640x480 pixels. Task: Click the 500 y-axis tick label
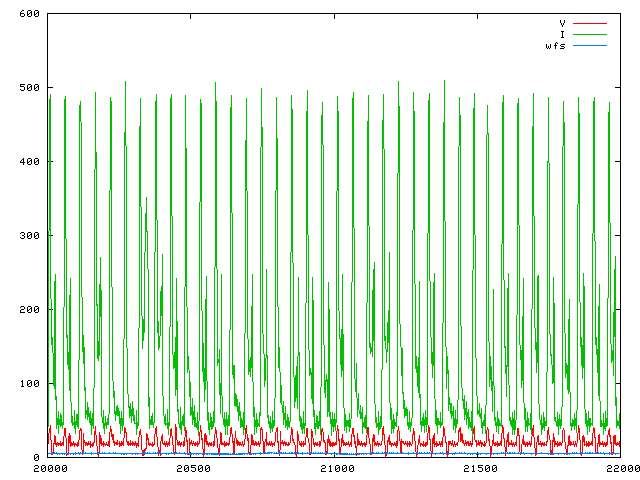pos(29,88)
